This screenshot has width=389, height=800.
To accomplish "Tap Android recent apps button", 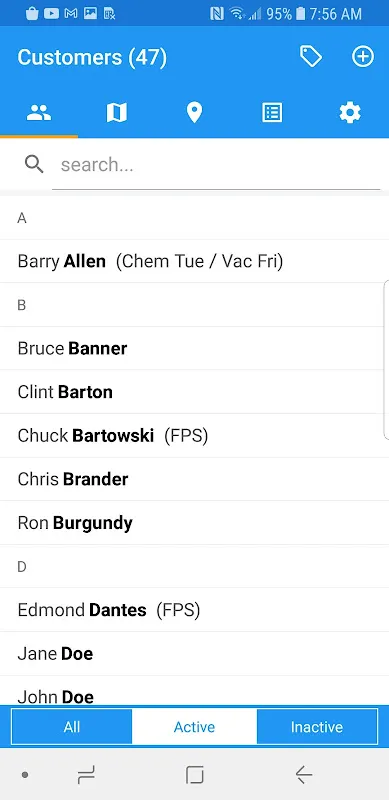I will tap(86, 776).
